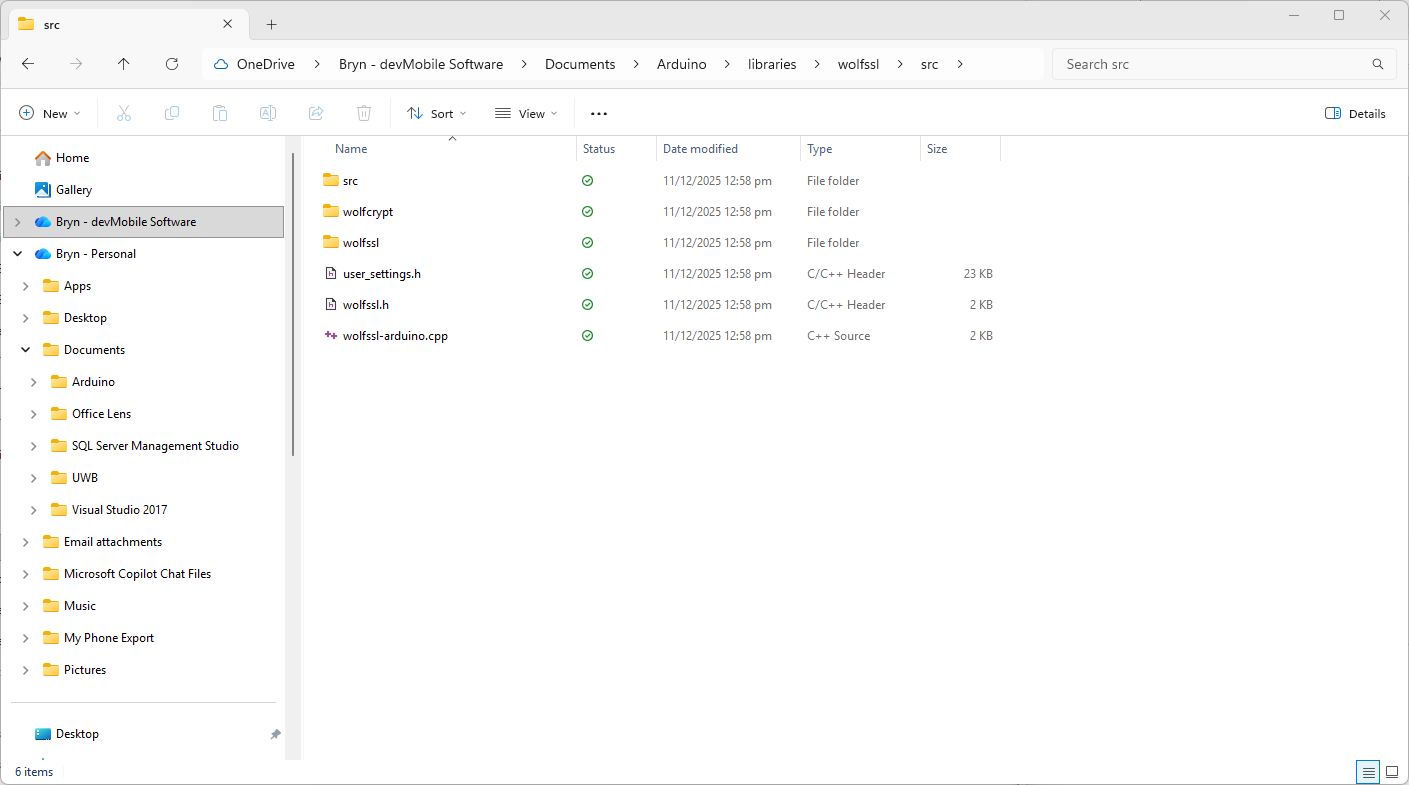Image resolution: width=1409 pixels, height=785 pixels.
Task: Switch to large thumbnails view icon
Action: tap(1391, 772)
